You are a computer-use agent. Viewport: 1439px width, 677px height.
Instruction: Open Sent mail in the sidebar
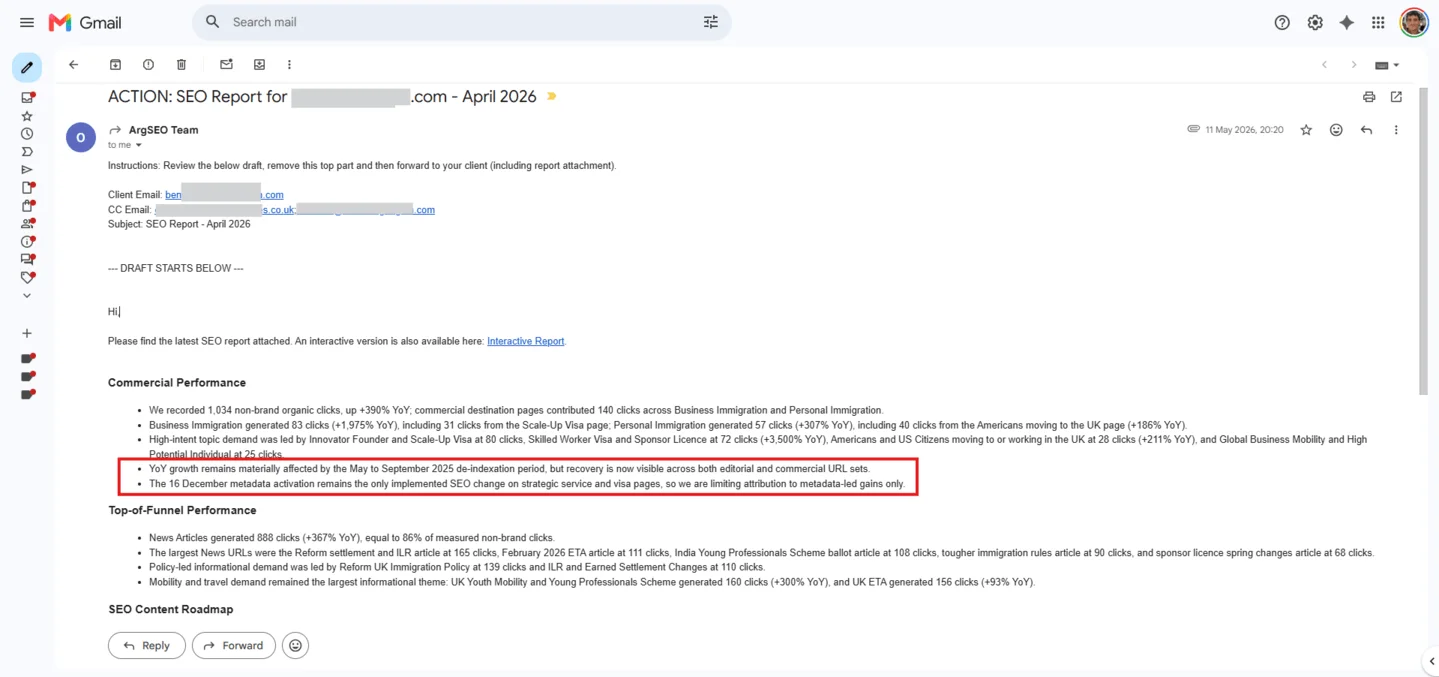(27, 170)
